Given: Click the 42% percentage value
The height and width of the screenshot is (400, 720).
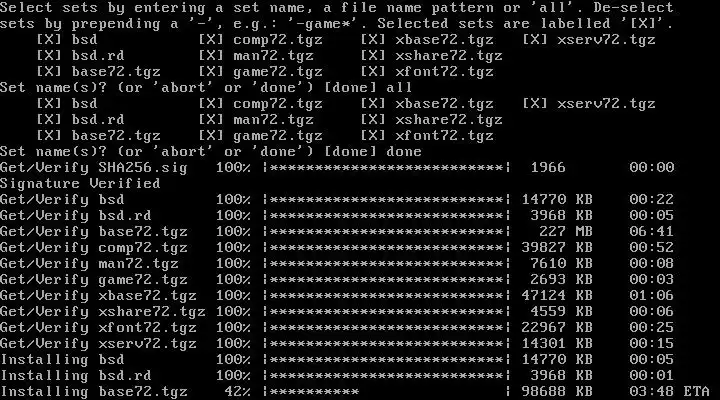Looking at the screenshot, I should (x=237, y=391).
